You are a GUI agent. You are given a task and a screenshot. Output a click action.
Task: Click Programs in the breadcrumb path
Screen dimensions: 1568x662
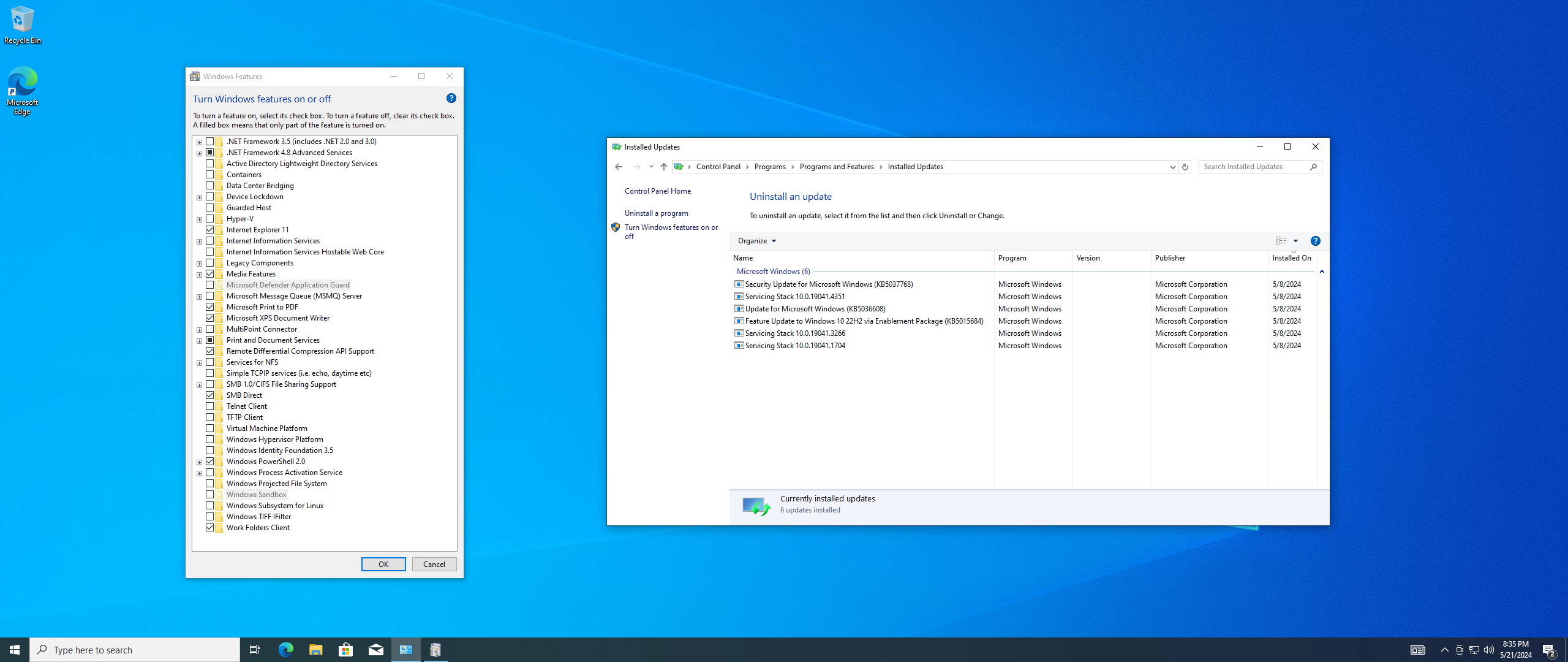pyautogui.click(x=769, y=167)
